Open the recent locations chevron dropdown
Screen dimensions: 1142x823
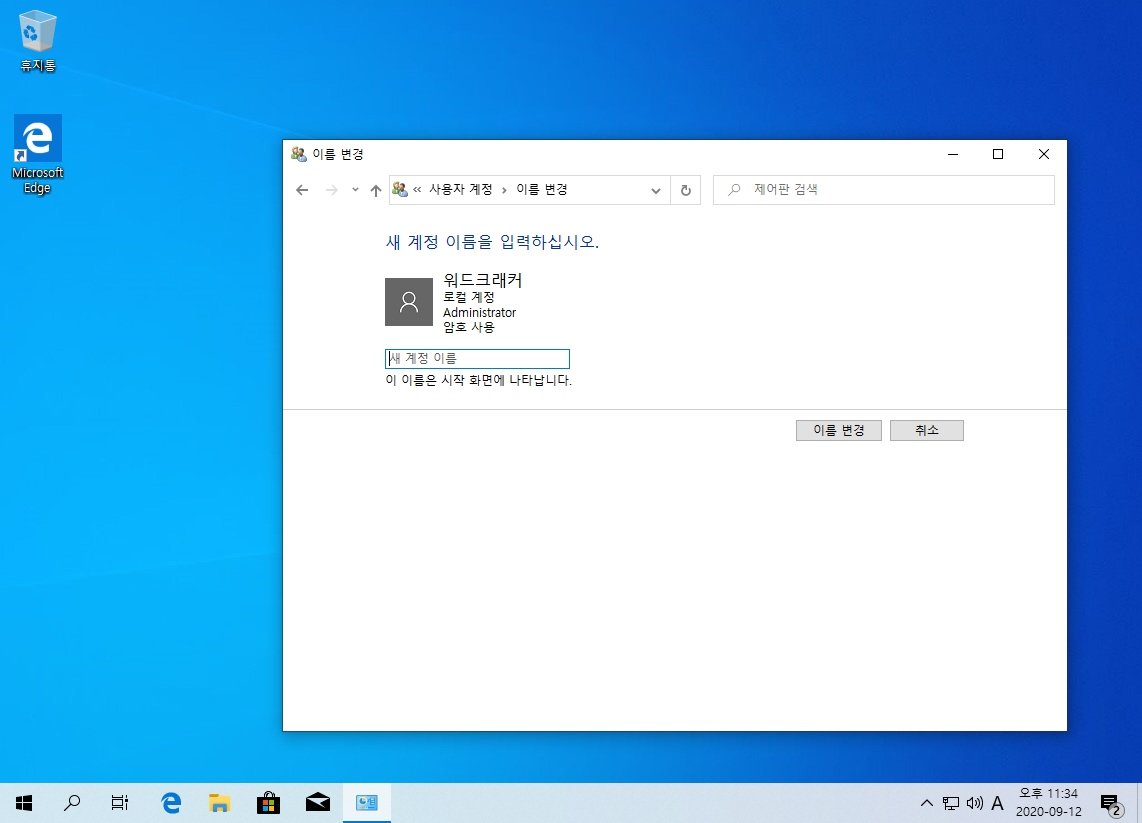(x=355, y=190)
